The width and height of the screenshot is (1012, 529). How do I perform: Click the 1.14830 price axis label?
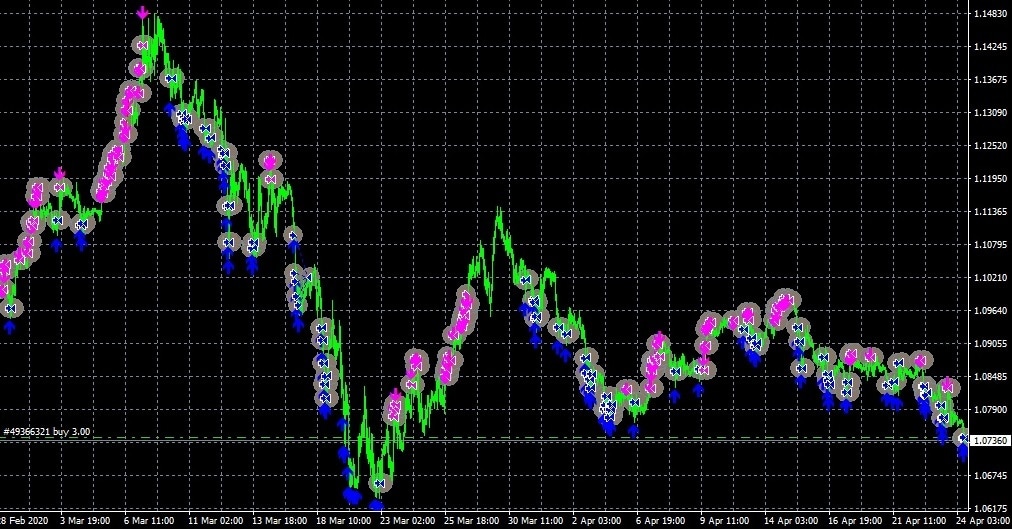(x=990, y=14)
